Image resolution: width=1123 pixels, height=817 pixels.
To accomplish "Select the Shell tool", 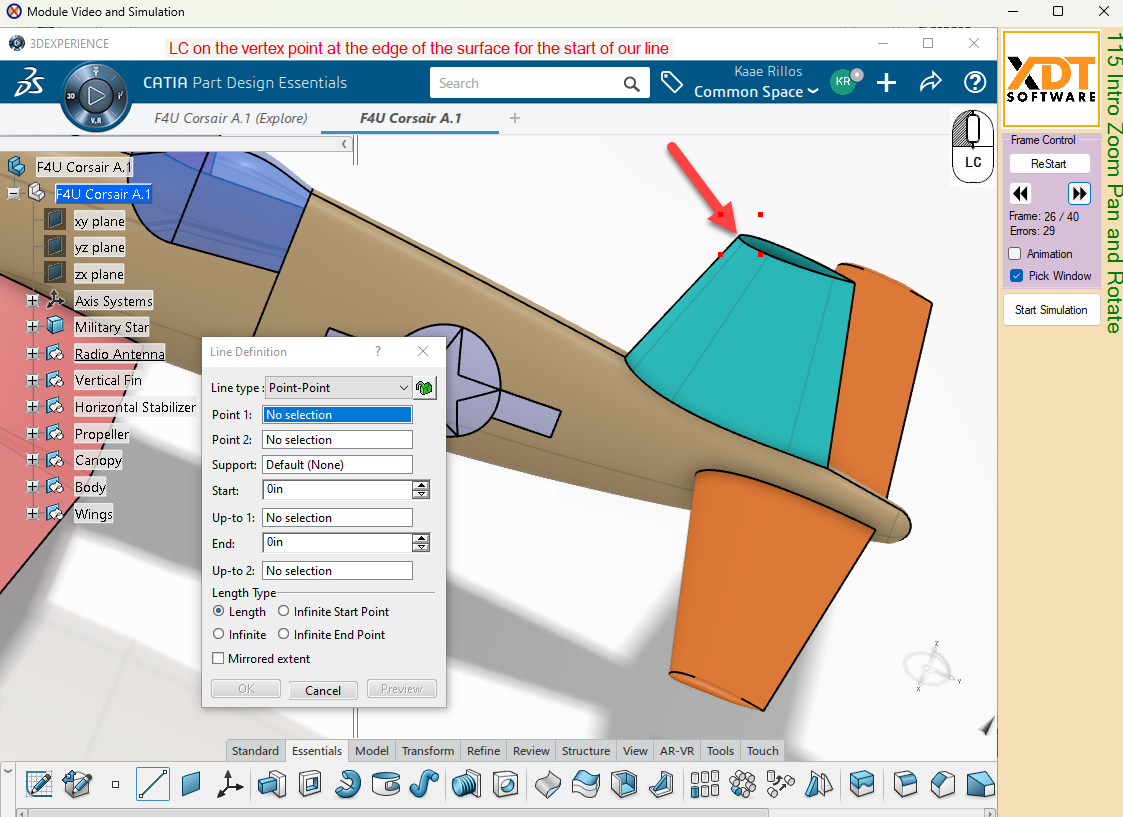I will [x=624, y=784].
